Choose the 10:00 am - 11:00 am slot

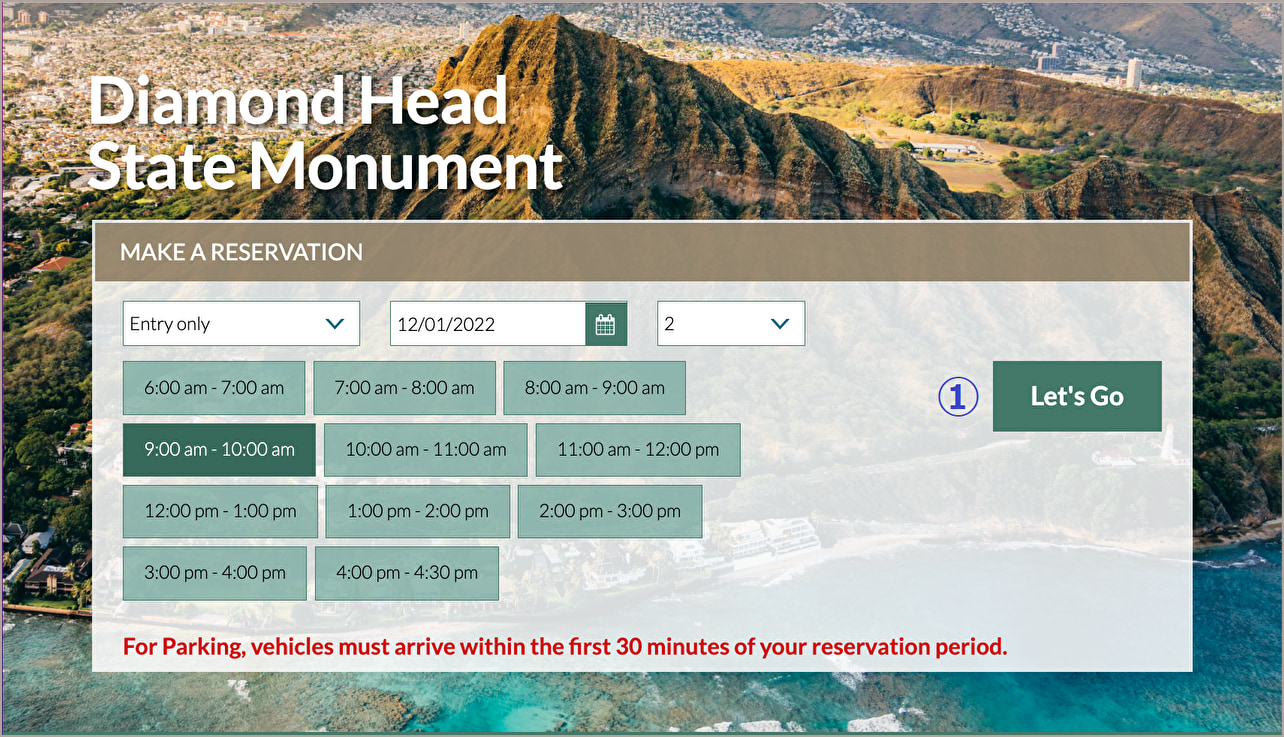426,450
